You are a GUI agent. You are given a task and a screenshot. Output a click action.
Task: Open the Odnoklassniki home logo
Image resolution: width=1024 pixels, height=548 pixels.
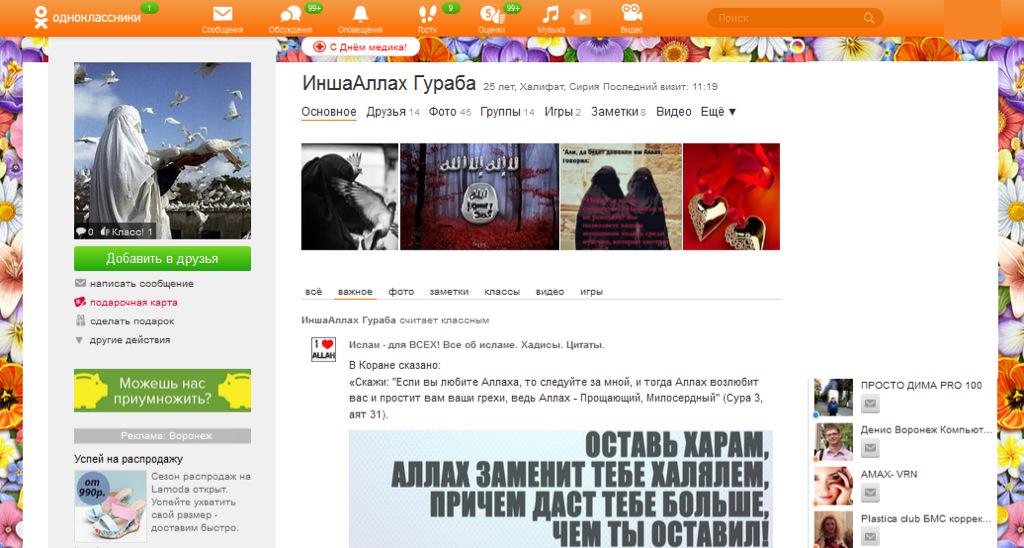pyautogui.click(x=87, y=18)
